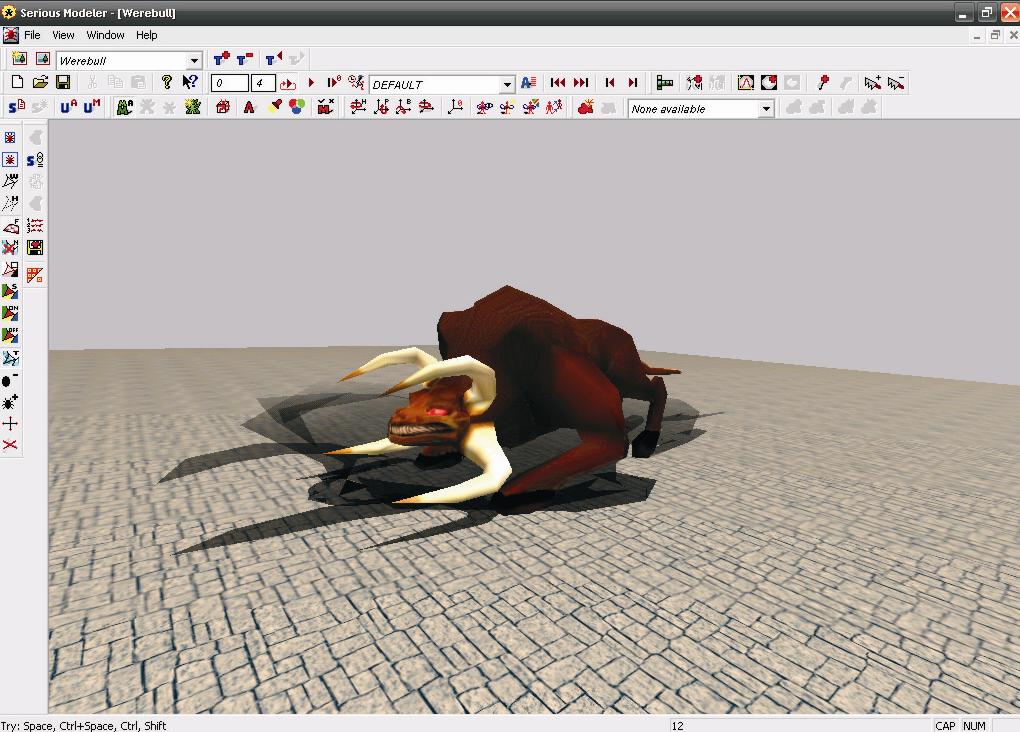Click the axis P pitch rotation icon

coord(381,107)
